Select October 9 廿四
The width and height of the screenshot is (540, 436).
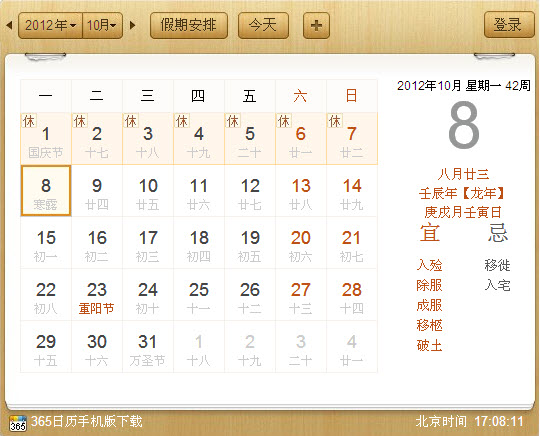[97, 191]
